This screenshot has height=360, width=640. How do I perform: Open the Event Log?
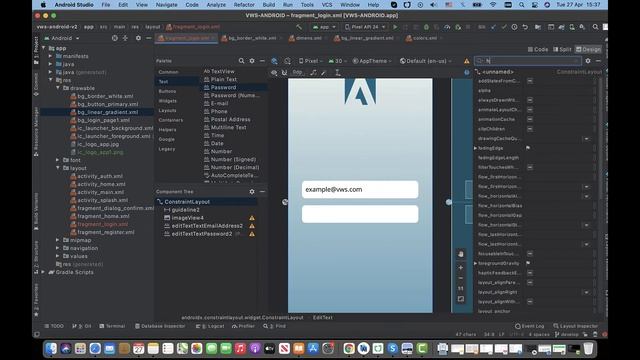(529, 326)
